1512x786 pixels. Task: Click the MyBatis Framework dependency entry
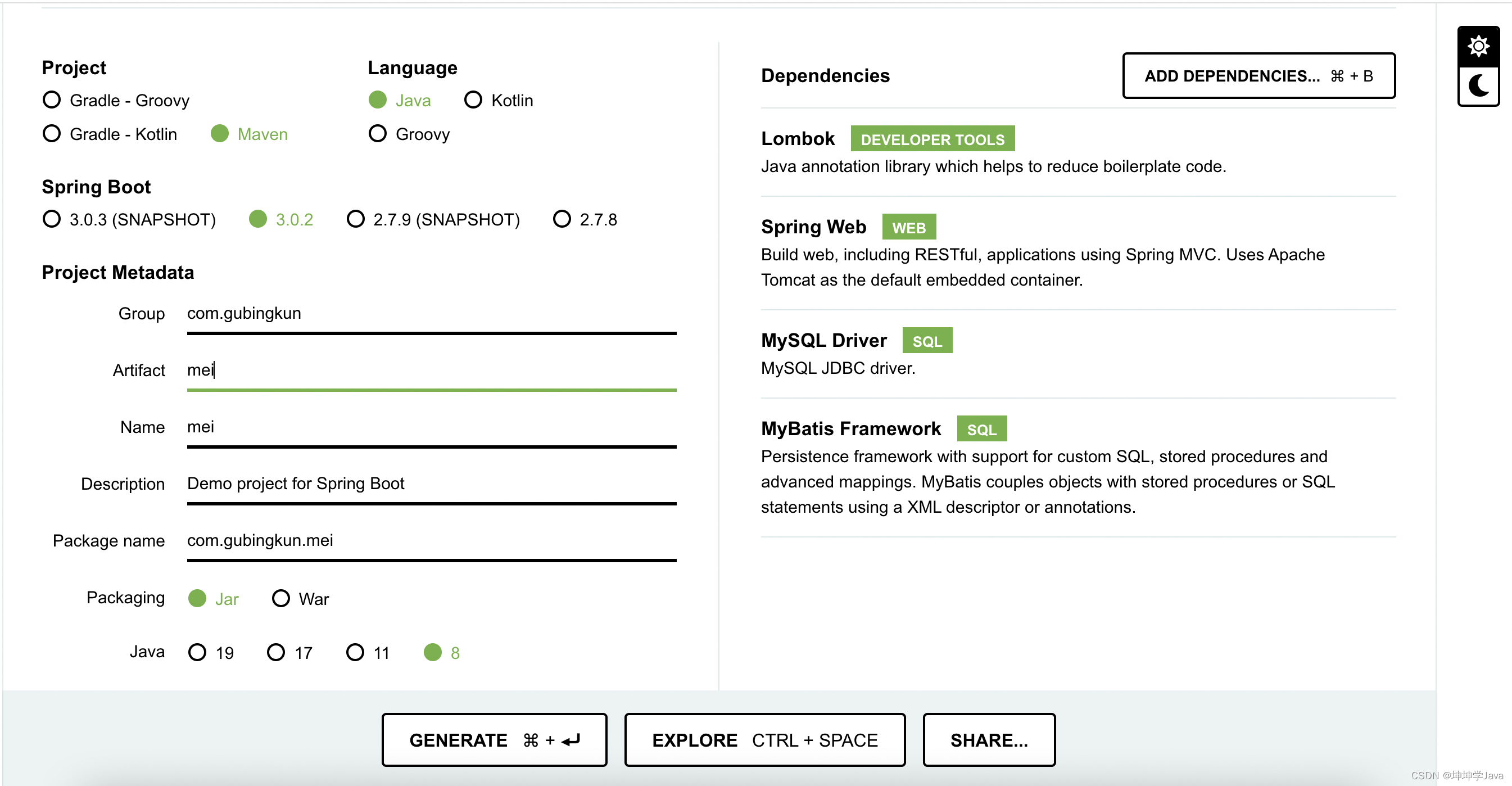(x=1078, y=468)
